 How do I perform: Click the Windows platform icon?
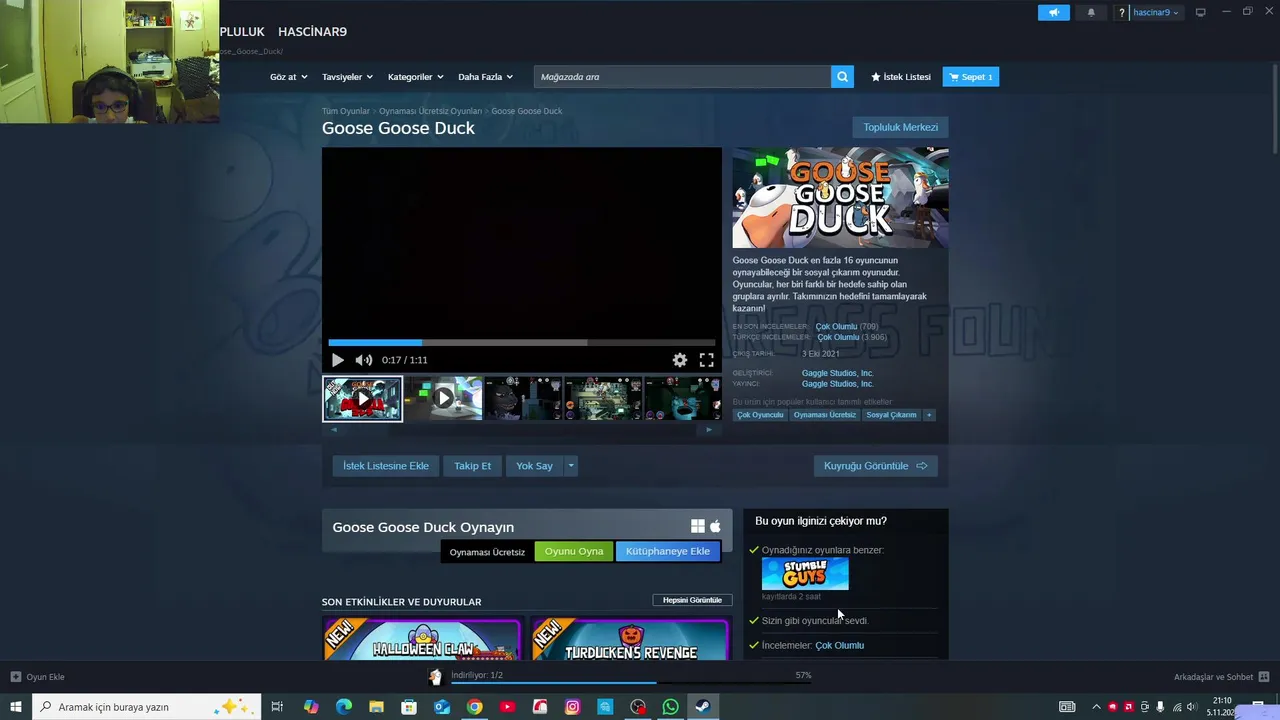697,527
